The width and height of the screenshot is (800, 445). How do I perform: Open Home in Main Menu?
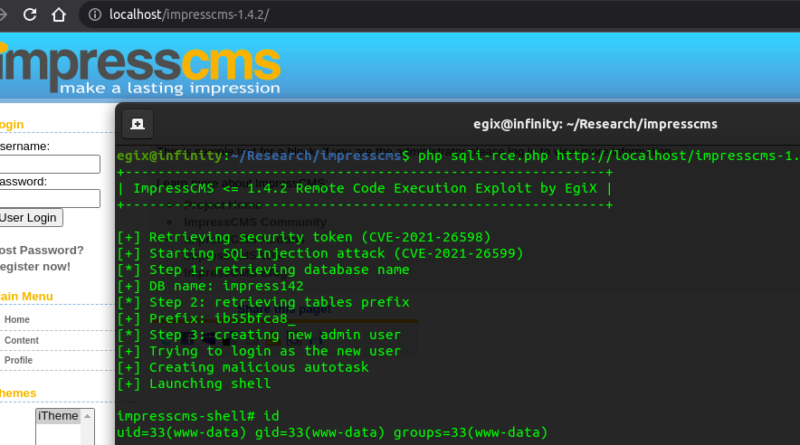pos(17,319)
